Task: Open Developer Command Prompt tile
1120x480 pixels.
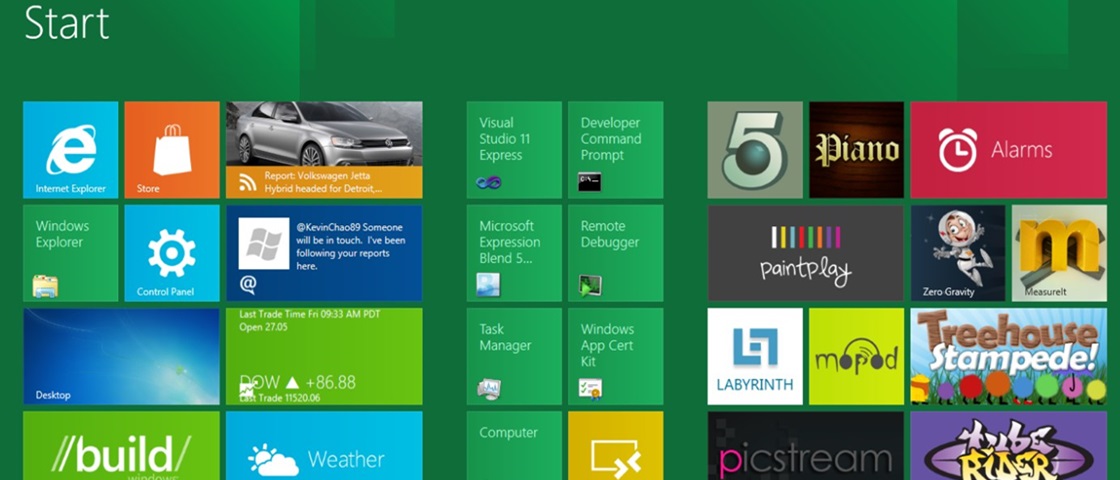Action: 616,150
